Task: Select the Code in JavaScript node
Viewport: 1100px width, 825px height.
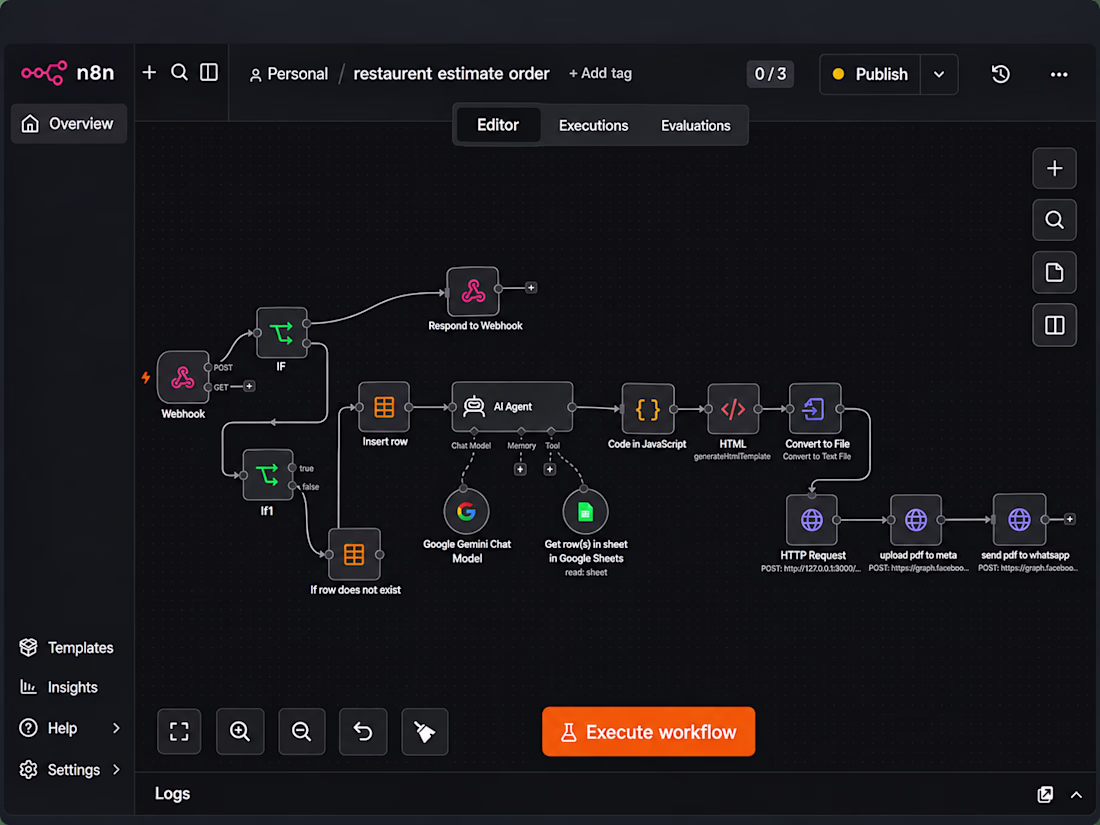Action: click(x=648, y=409)
